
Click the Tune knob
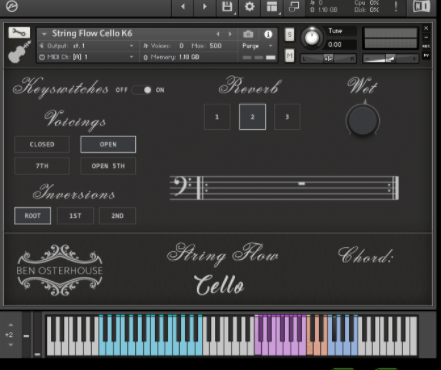[312, 37]
